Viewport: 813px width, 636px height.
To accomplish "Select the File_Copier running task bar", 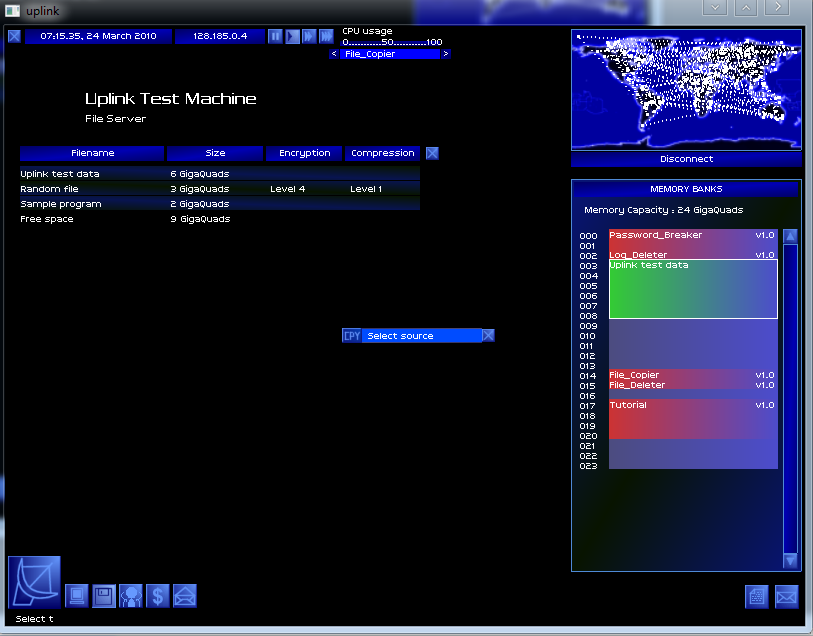I will click(x=390, y=54).
